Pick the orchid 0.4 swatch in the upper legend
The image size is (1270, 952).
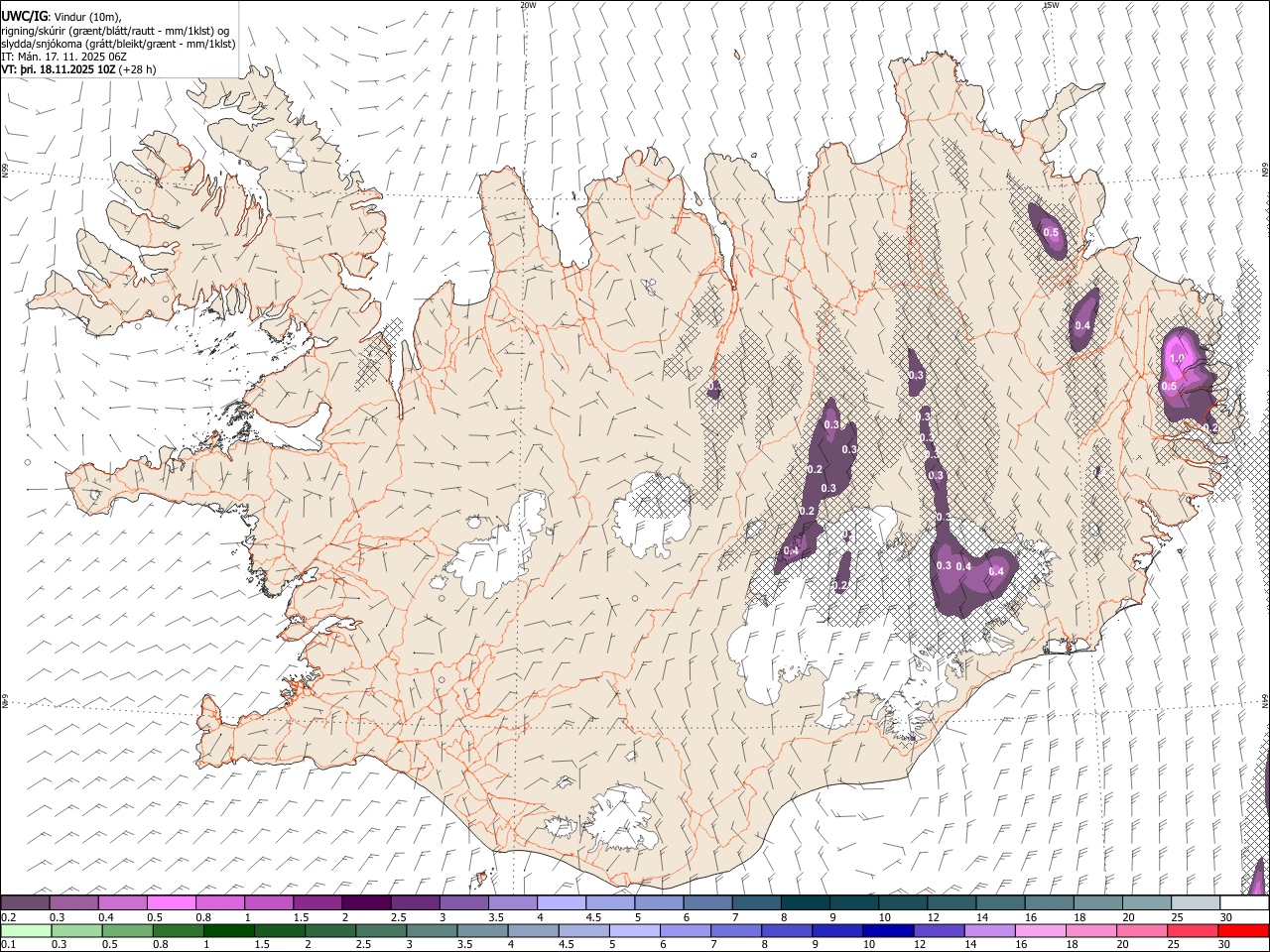tap(122, 902)
